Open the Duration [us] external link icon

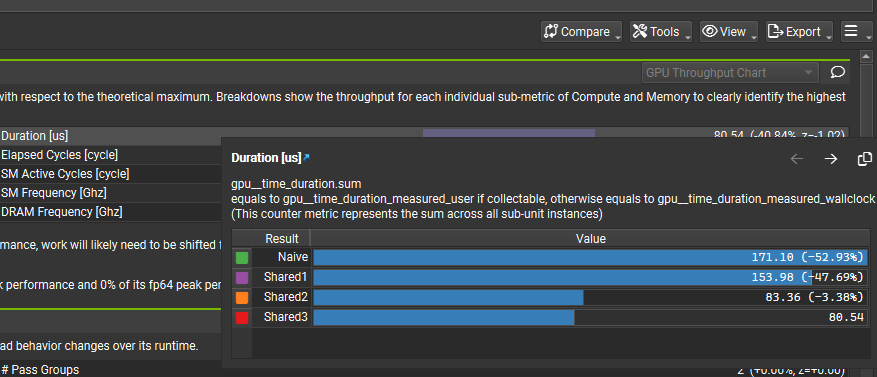[x=306, y=158]
